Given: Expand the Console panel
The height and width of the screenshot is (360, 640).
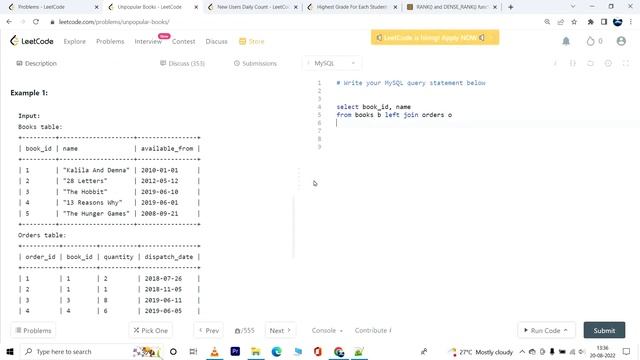Looking at the screenshot, I should (327, 330).
